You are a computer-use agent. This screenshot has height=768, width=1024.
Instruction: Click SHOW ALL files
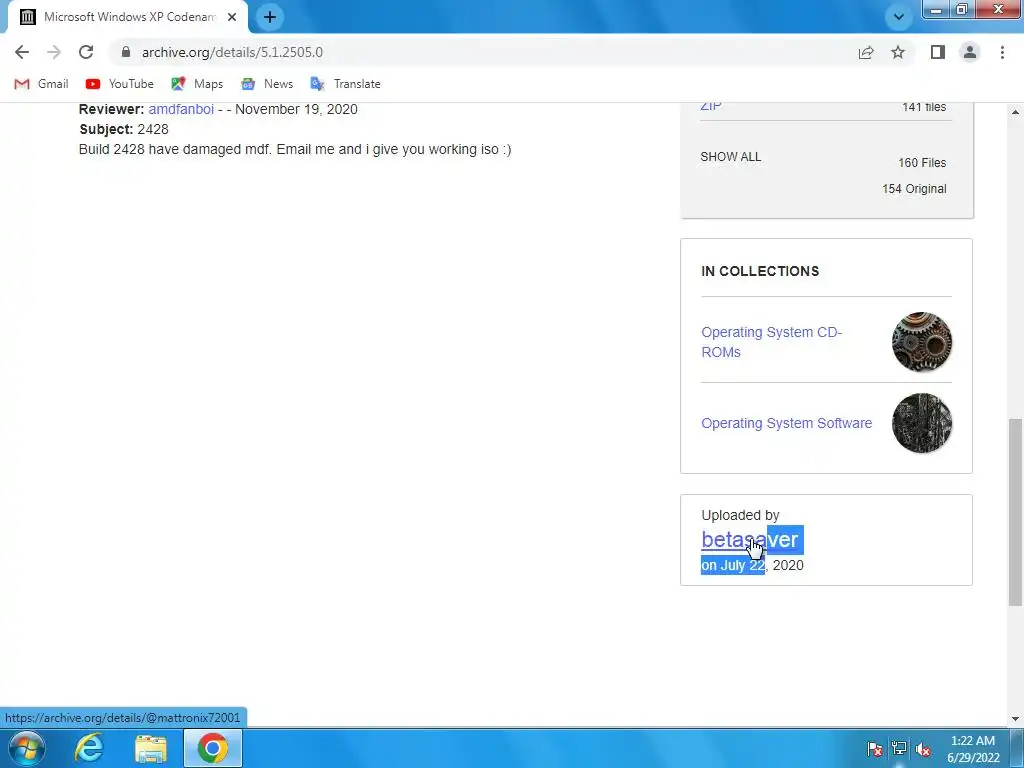click(731, 157)
